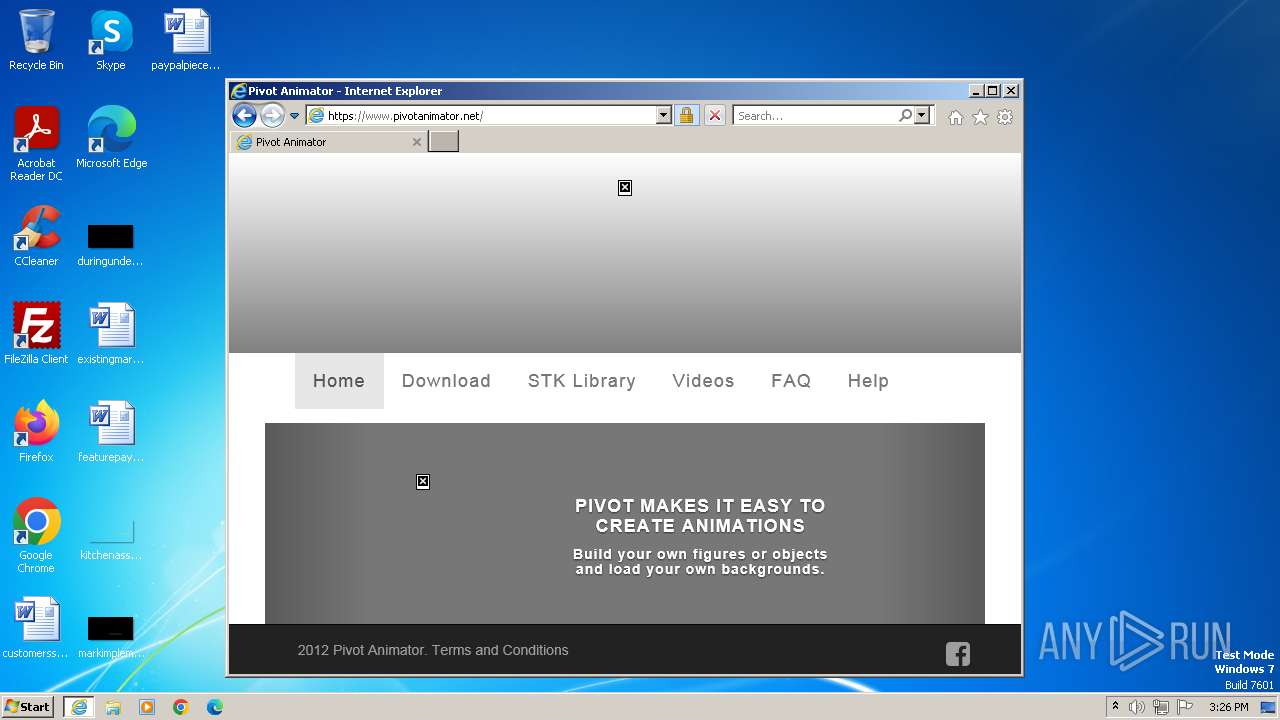Select the Pivot Animator tab
Screen dimensions: 1280x720
coord(329,142)
